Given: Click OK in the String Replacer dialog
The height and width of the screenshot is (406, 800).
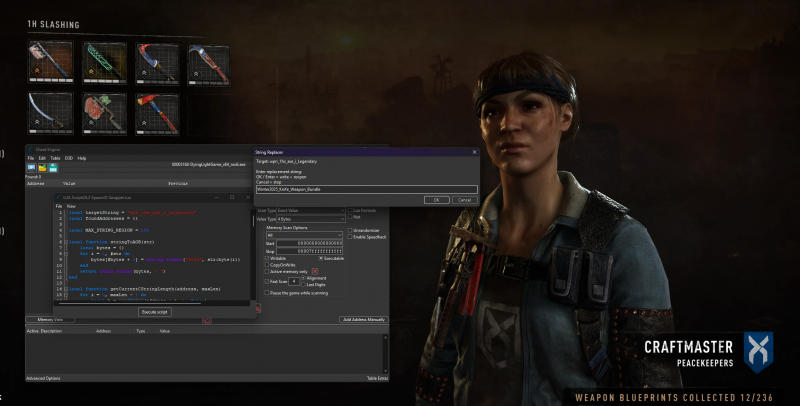Looking at the screenshot, I should point(437,200).
